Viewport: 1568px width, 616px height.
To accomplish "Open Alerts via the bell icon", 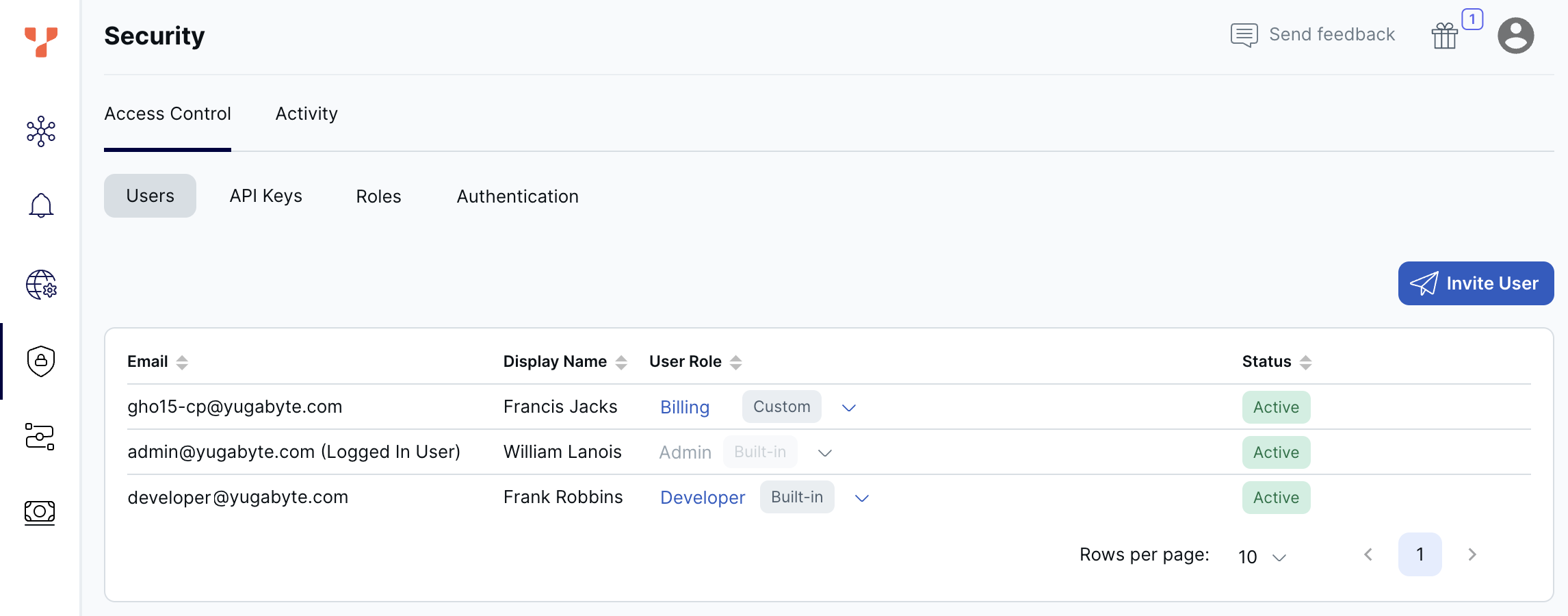I will (40, 206).
